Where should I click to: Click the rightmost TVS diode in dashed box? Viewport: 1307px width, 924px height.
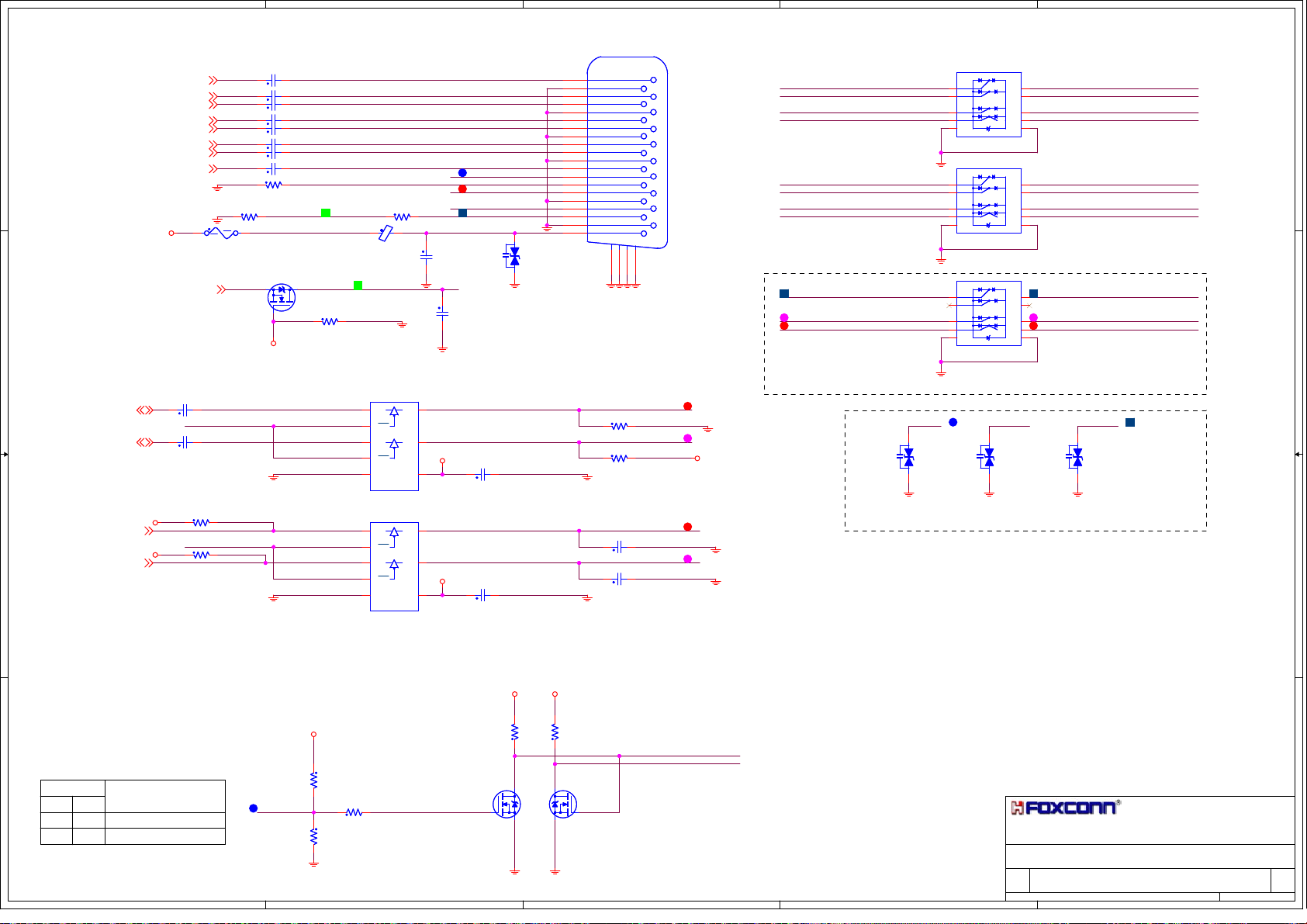point(1076,458)
